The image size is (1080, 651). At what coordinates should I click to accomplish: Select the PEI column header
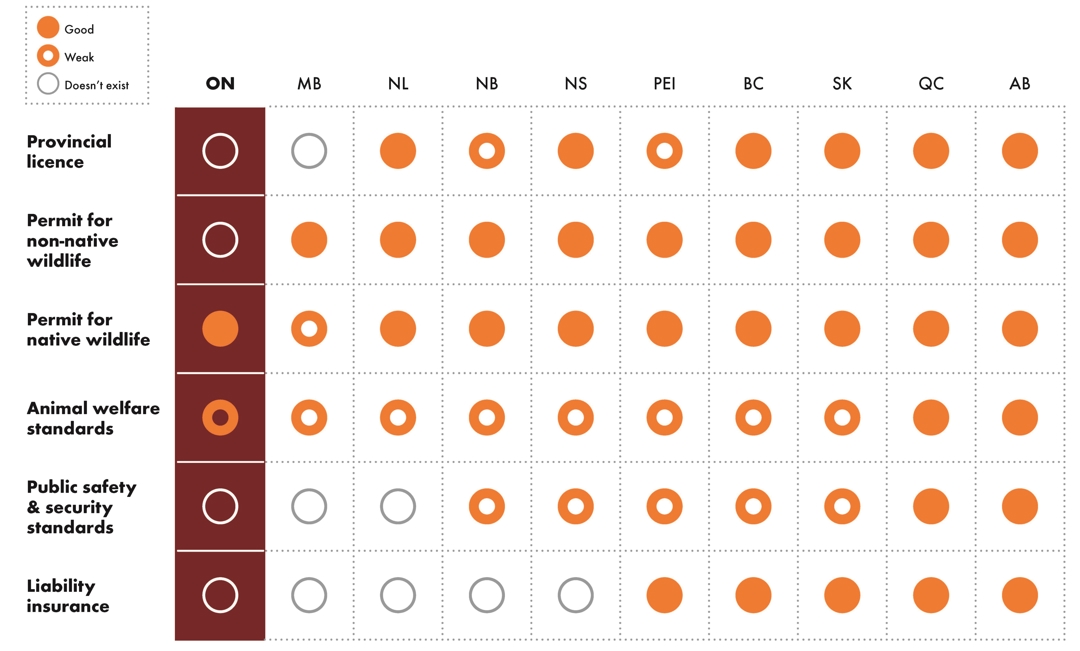pyautogui.click(x=665, y=84)
